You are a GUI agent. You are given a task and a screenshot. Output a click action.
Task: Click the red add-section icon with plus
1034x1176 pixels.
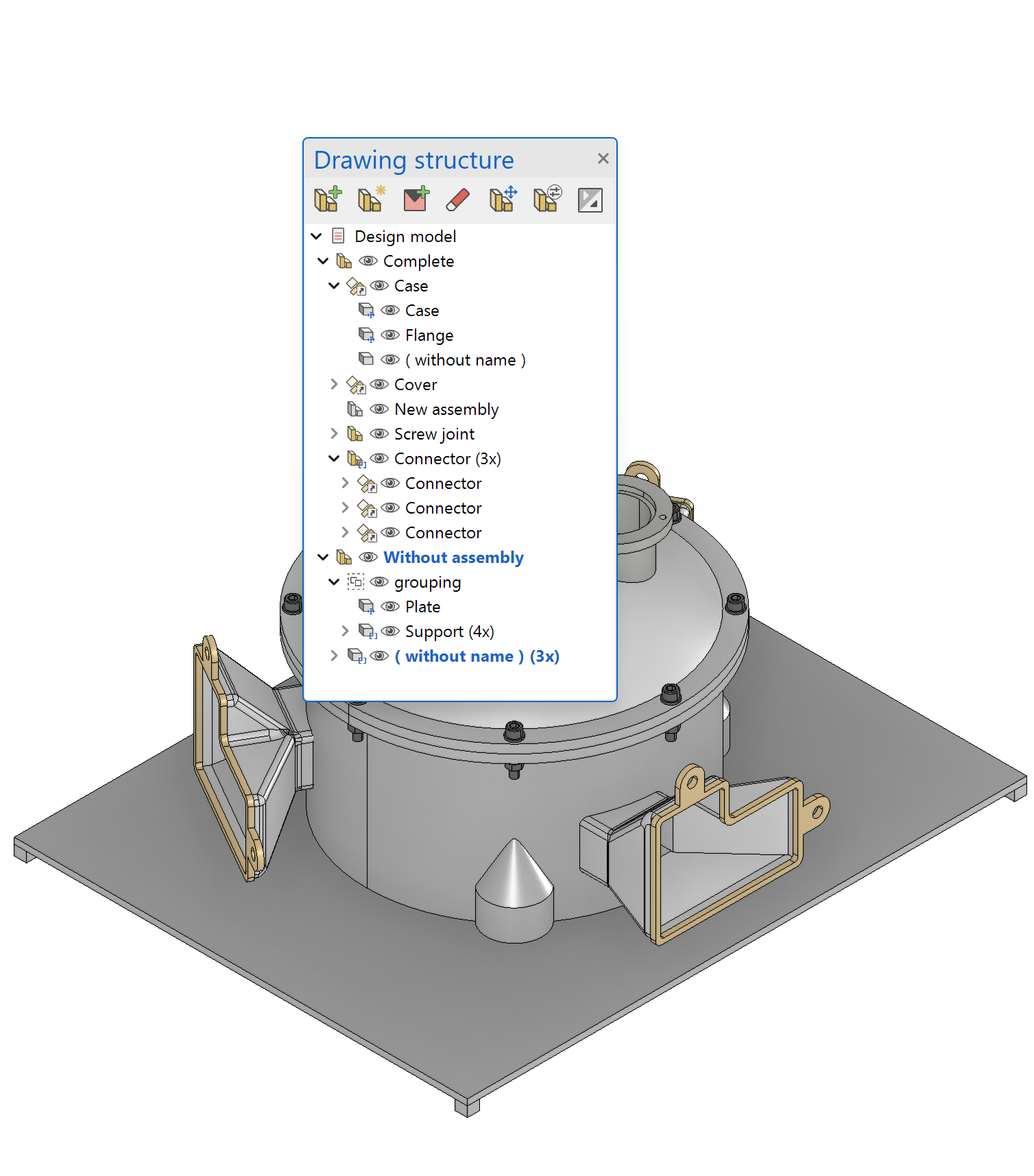pyautogui.click(x=416, y=200)
